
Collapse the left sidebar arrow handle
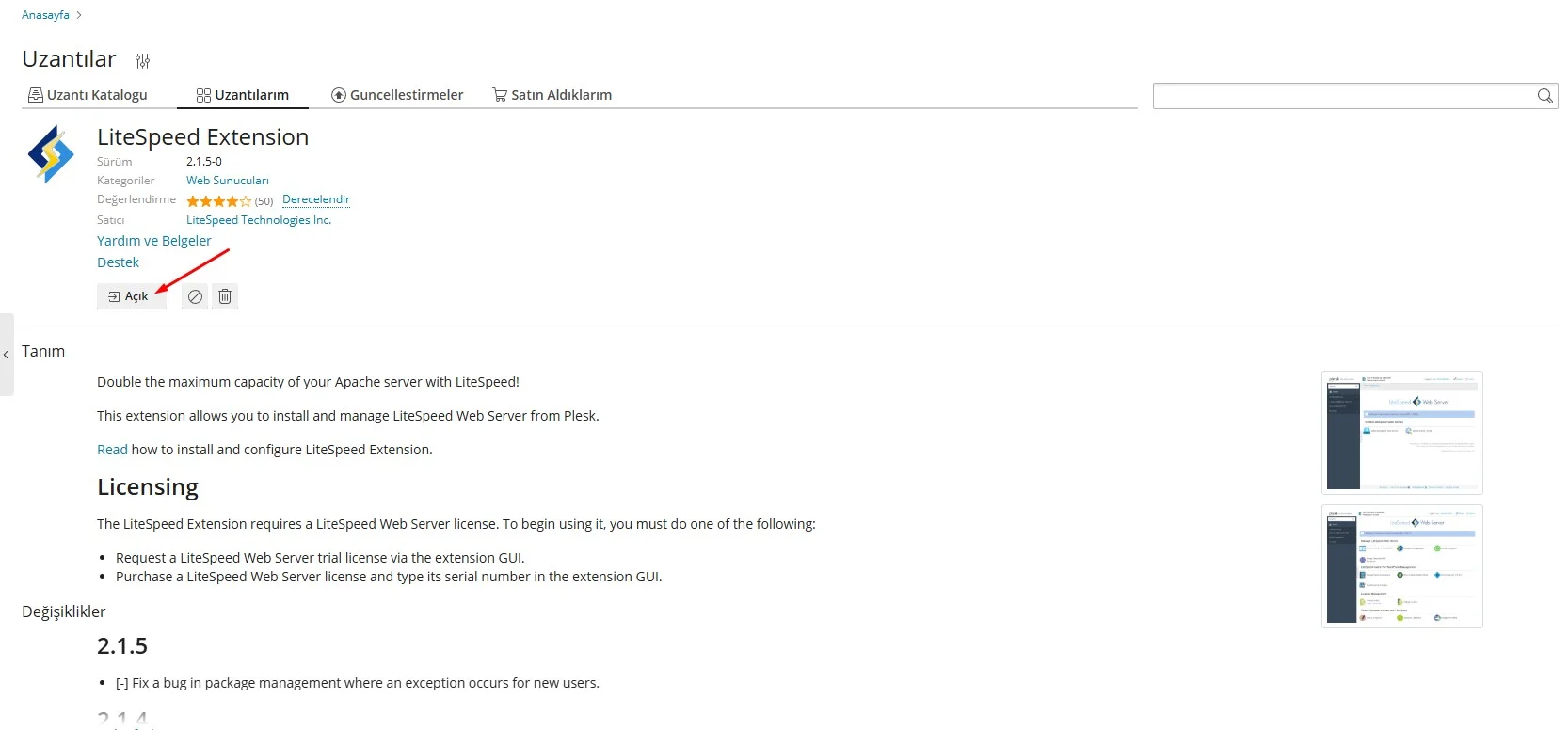(6, 355)
